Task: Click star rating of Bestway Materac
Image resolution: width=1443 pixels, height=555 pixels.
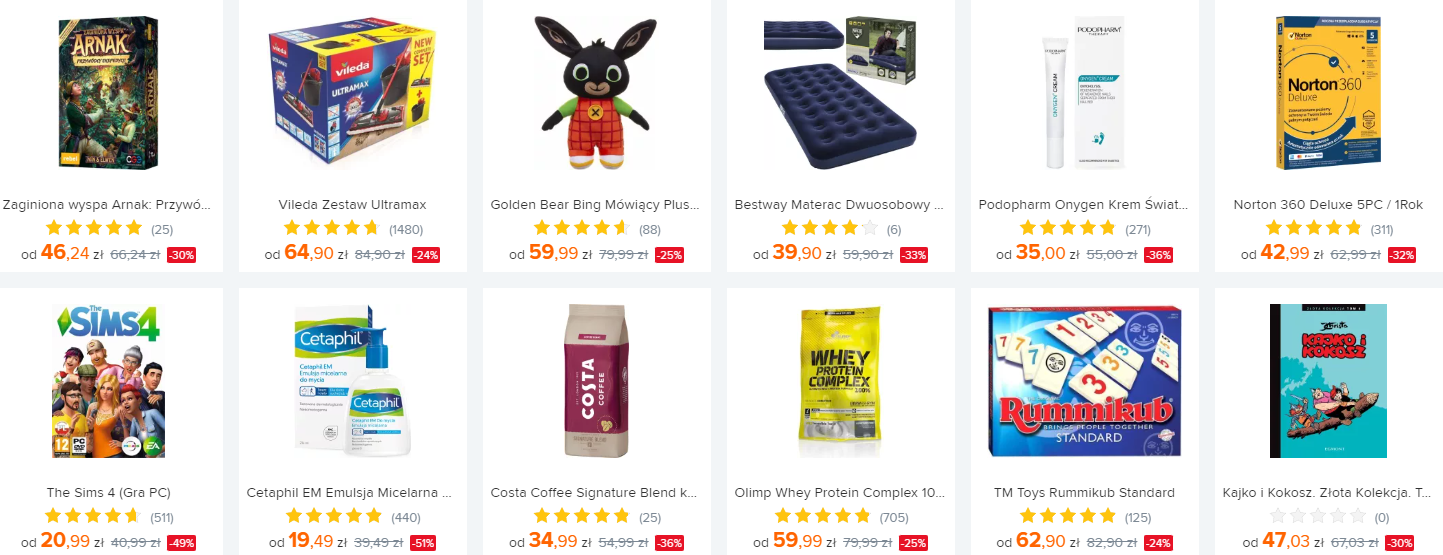Action: (x=829, y=228)
